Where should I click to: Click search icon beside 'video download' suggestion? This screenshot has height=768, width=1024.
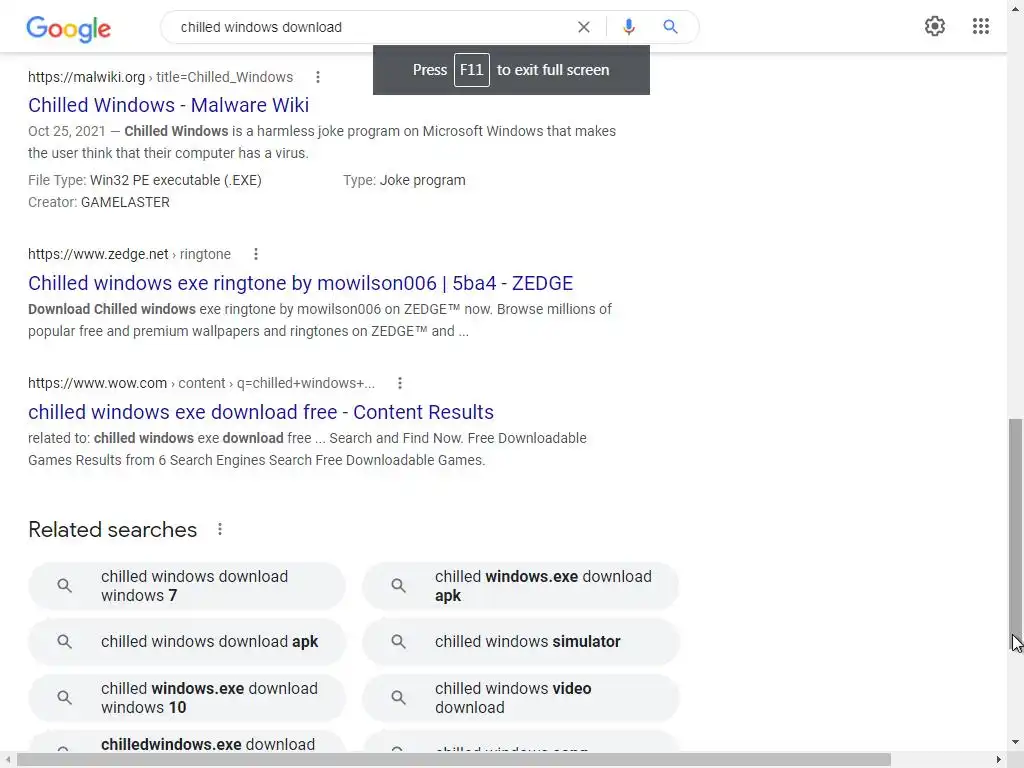[398, 697]
